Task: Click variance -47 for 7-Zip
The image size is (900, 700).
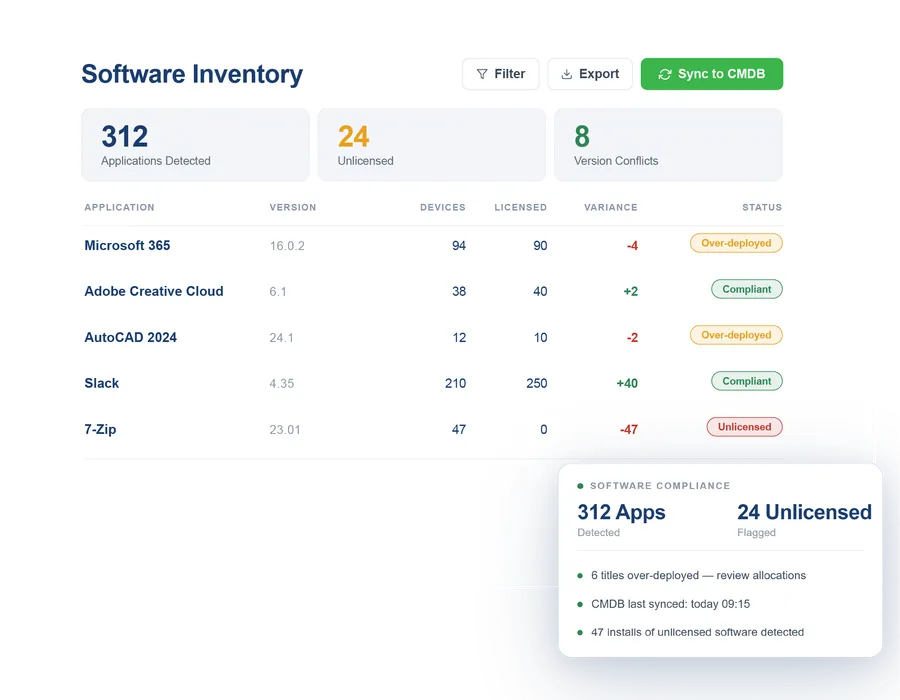Action: tap(629, 429)
